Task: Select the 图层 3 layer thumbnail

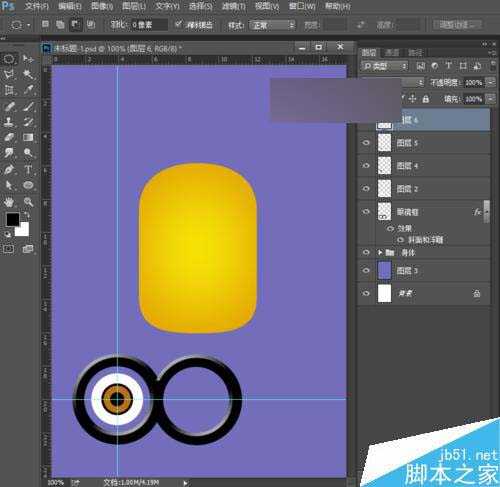Action: pyautogui.click(x=384, y=270)
